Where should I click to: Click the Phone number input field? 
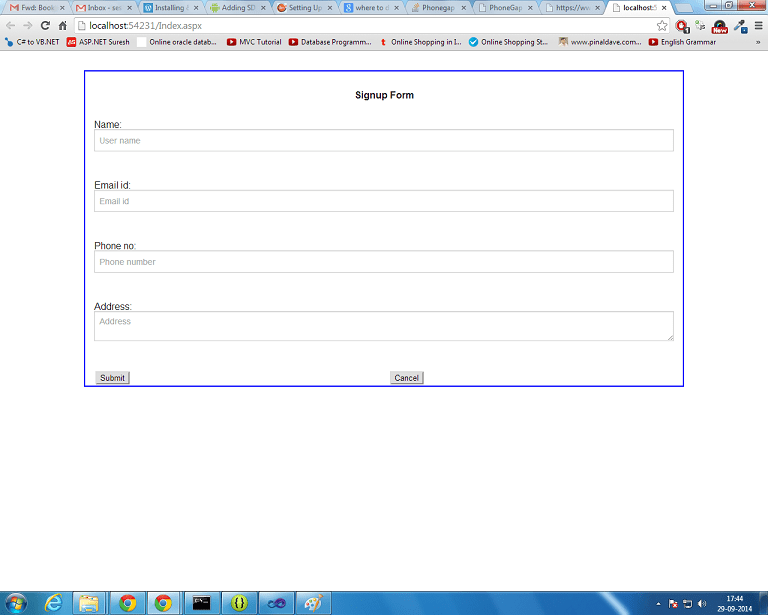coord(384,262)
